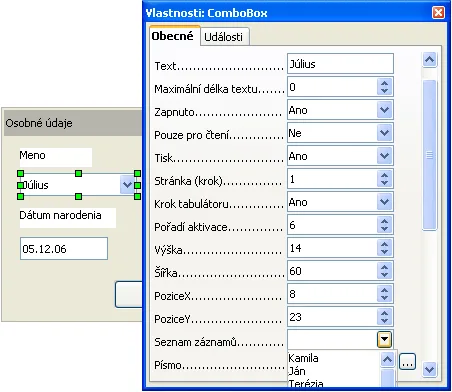
Task: Open font dialog with Písmo ellipsis button
Action: click(x=407, y=362)
